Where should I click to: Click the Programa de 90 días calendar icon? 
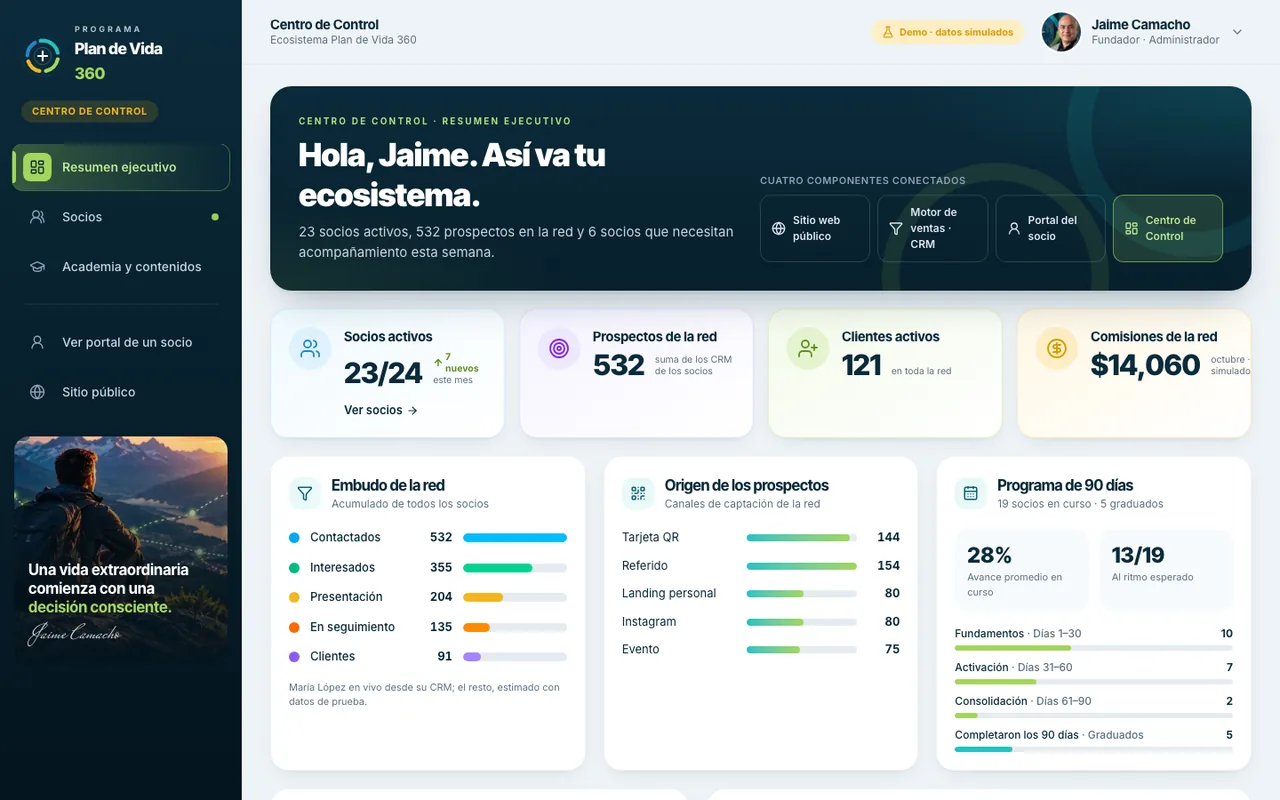[x=970, y=493]
